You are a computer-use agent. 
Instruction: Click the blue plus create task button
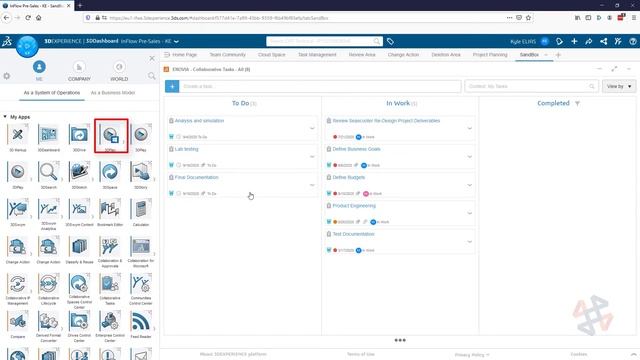pos(172,86)
